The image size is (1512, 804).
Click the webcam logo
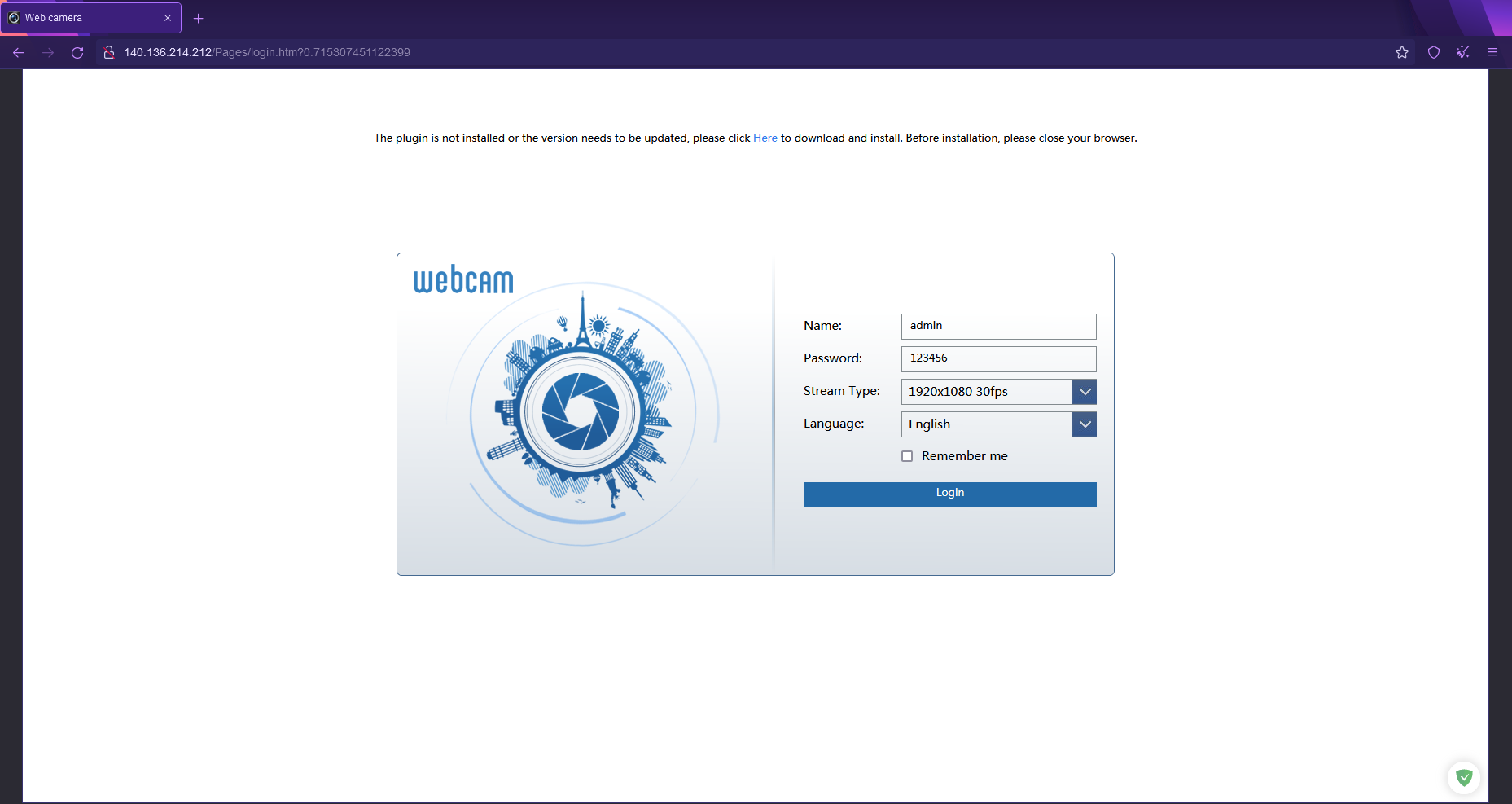463,279
